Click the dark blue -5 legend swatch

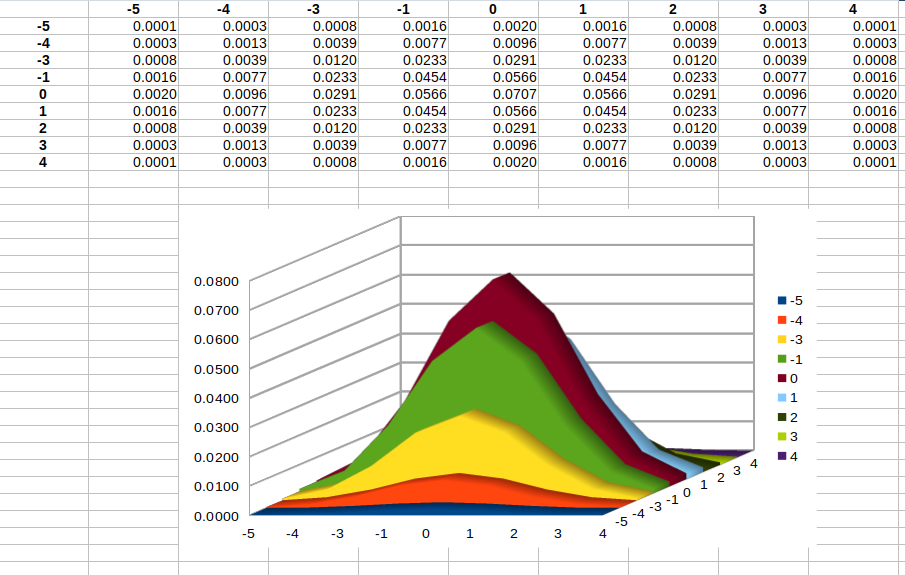[782, 300]
